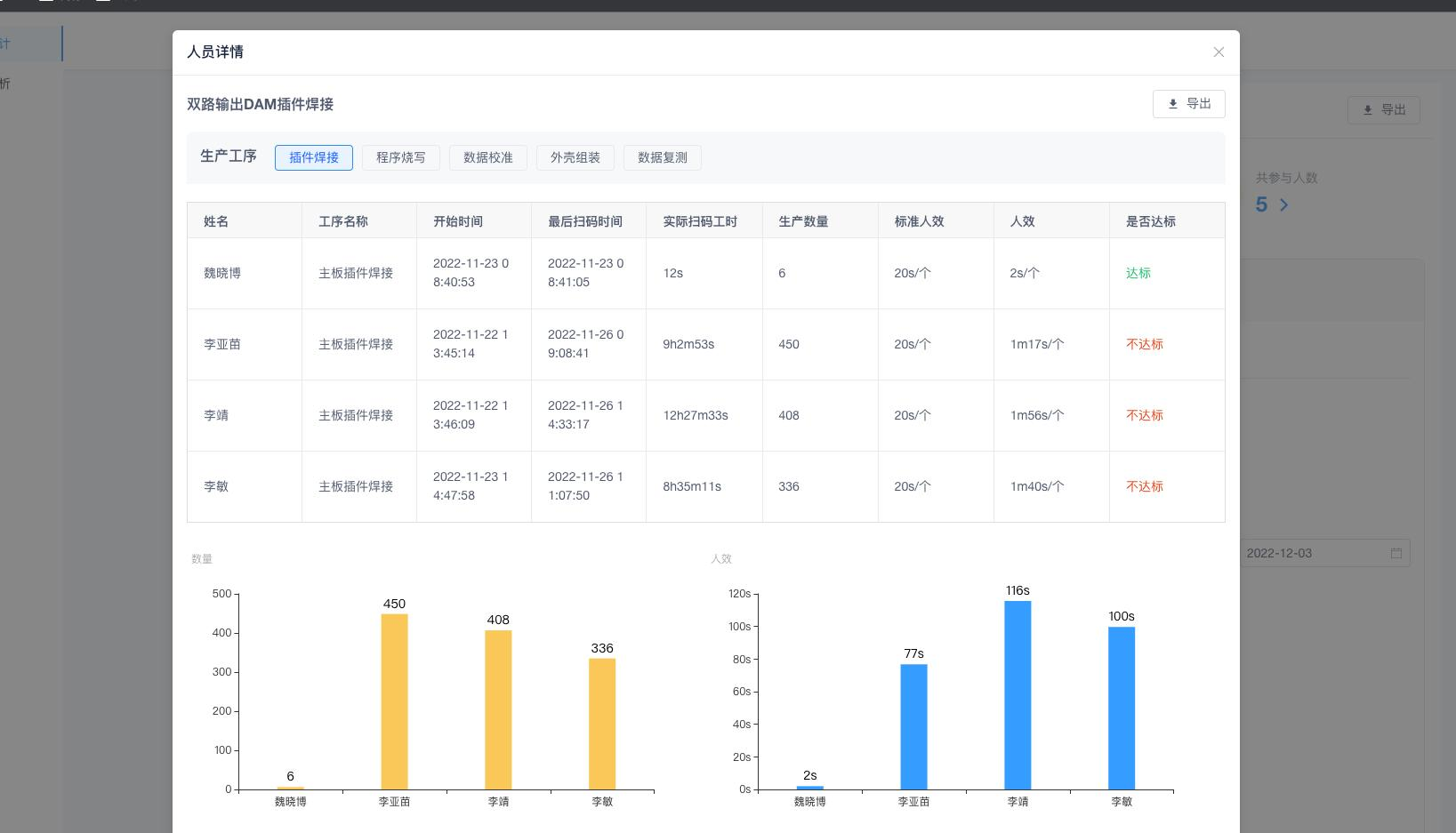Click the 不达标 status in 李敏's row
Viewport: 1456px width, 833px height.
pyautogui.click(x=1145, y=486)
